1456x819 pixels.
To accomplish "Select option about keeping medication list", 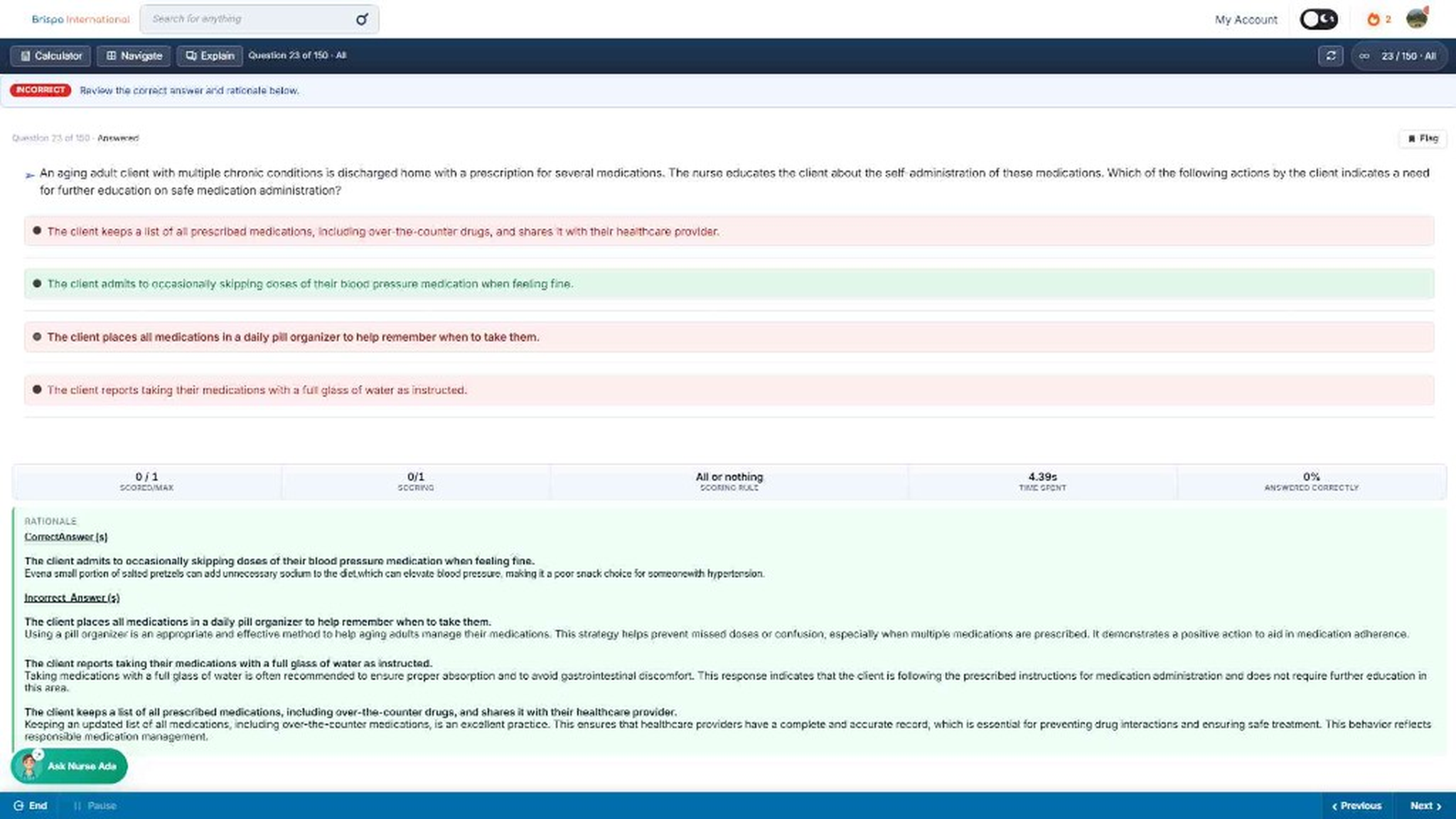I will pyautogui.click(x=729, y=231).
